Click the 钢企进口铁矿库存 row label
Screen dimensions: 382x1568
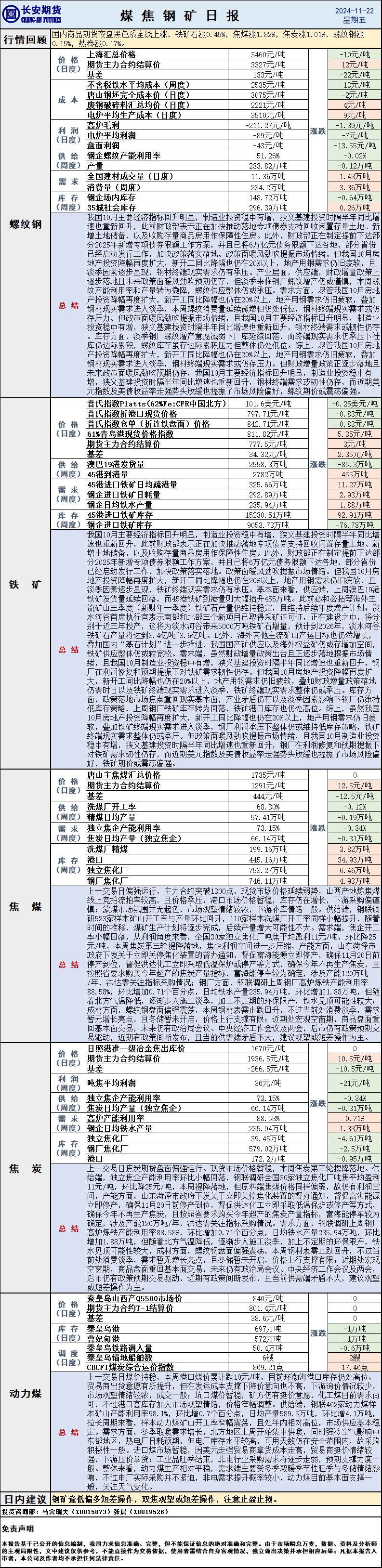(x=120, y=525)
